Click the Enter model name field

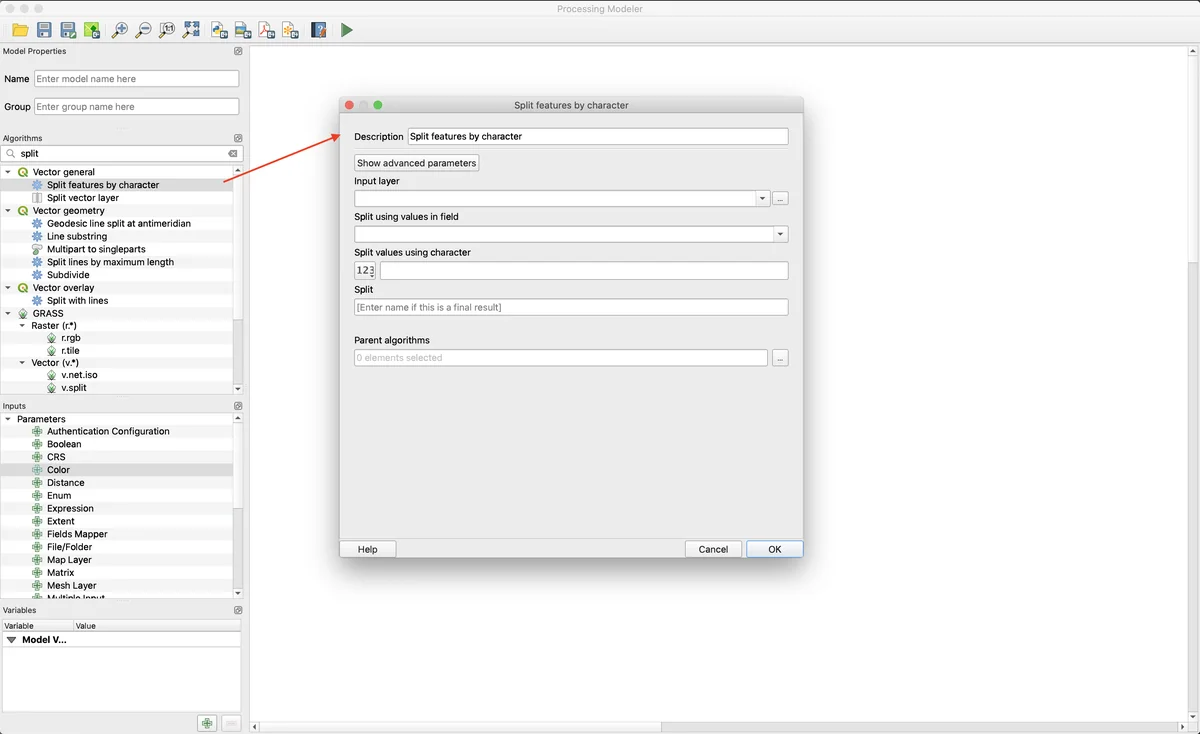pyautogui.click(x=136, y=79)
